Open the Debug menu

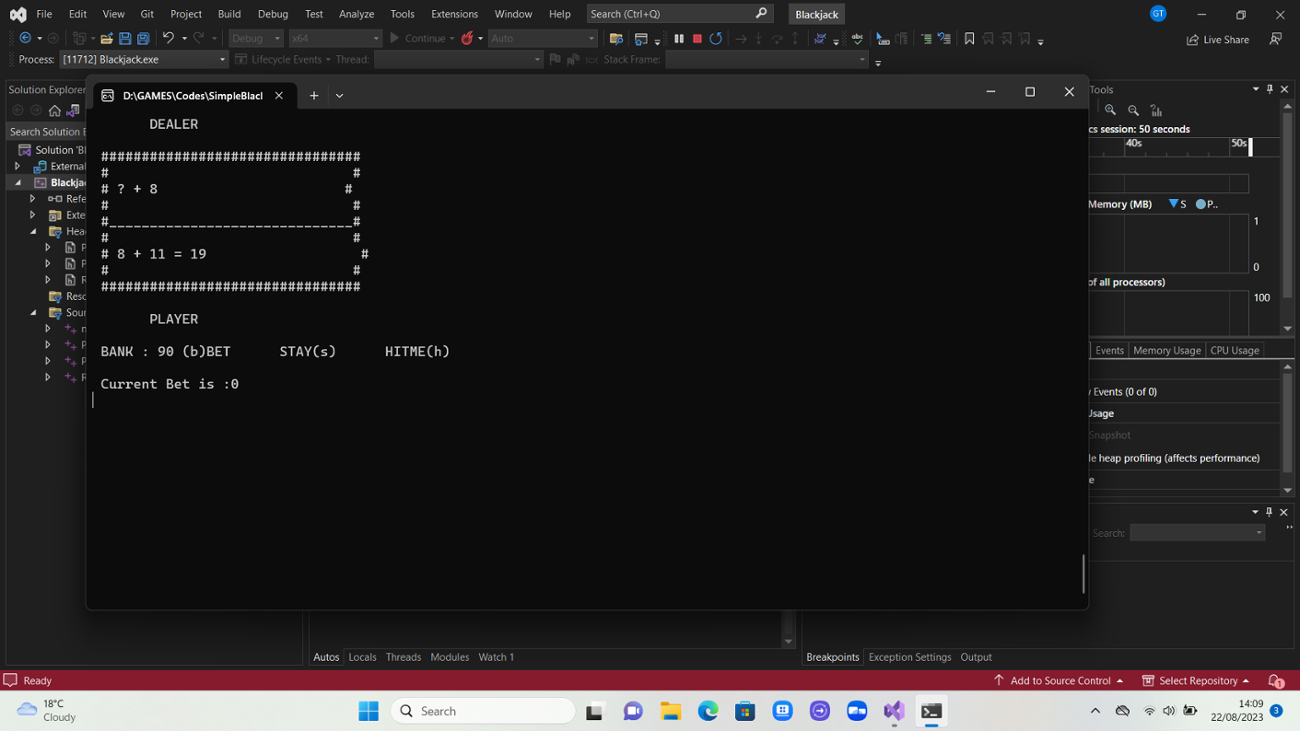pyautogui.click(x=272, y=14)
